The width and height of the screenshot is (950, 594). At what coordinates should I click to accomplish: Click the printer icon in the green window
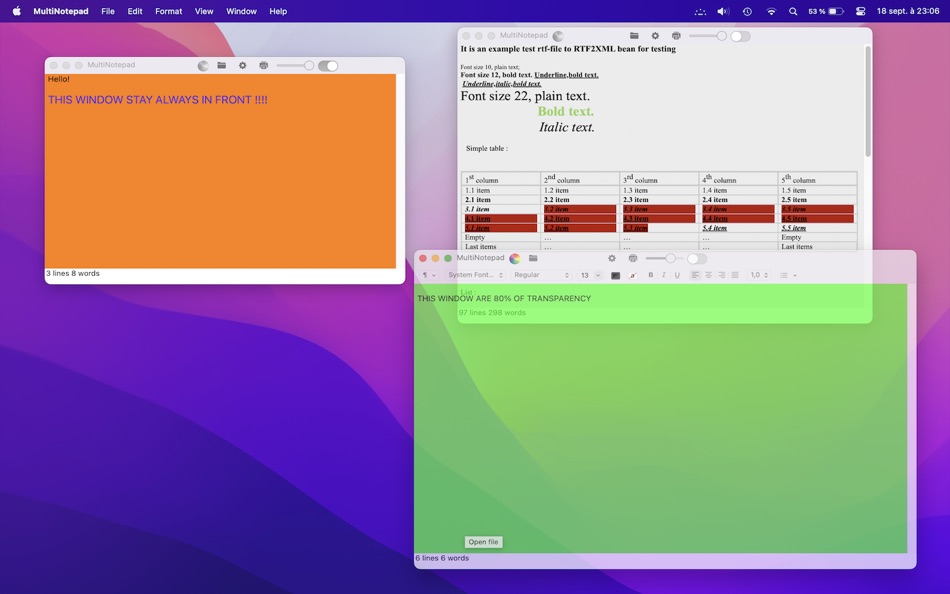point(633,258)
